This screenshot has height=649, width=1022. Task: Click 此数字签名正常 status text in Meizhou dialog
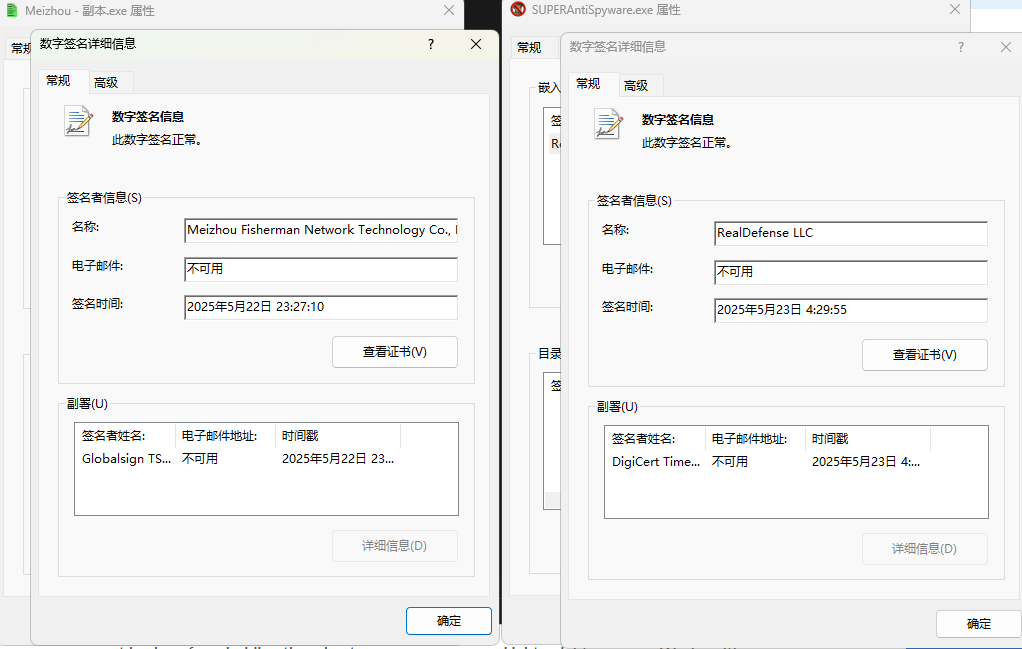(x=156, y=140)
